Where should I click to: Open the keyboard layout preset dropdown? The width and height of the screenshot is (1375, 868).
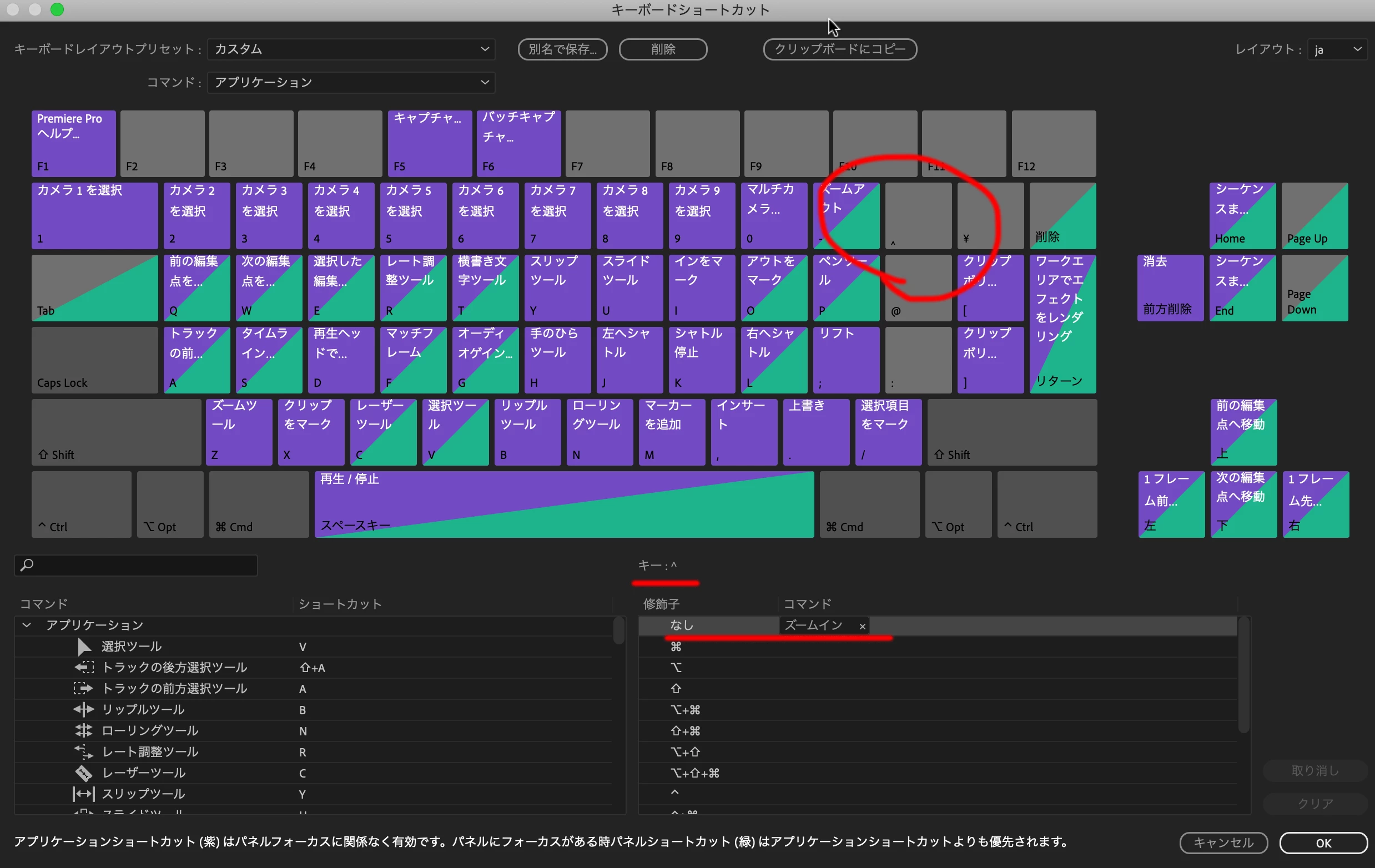tap(351, 49)
